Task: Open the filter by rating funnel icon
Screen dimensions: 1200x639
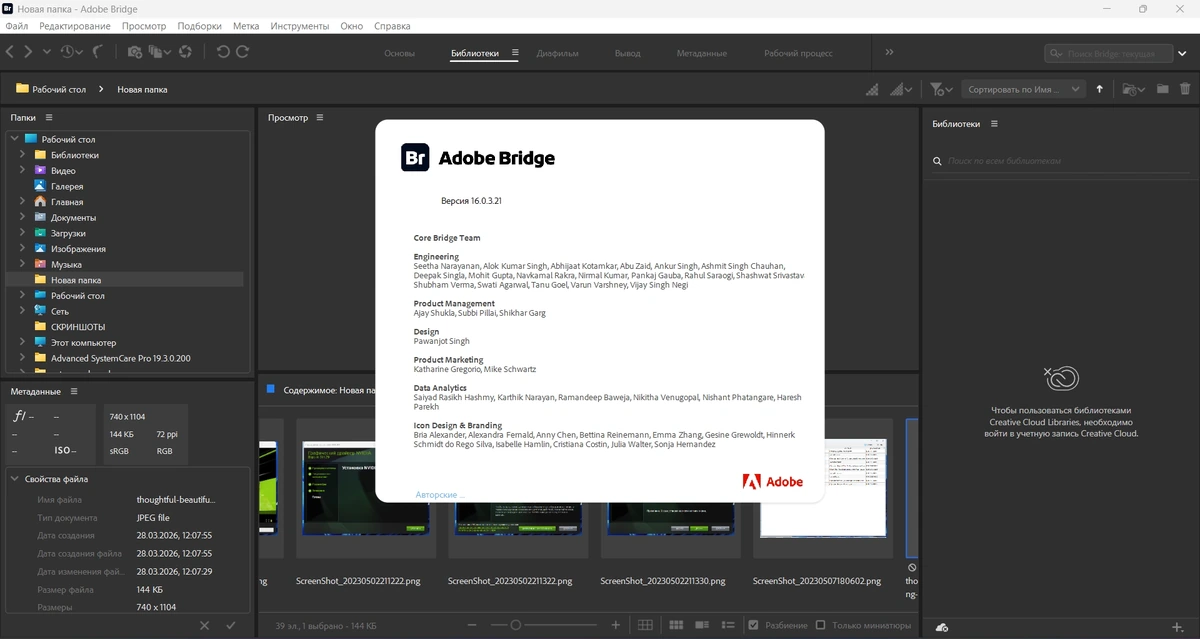Action: point(941,89)
